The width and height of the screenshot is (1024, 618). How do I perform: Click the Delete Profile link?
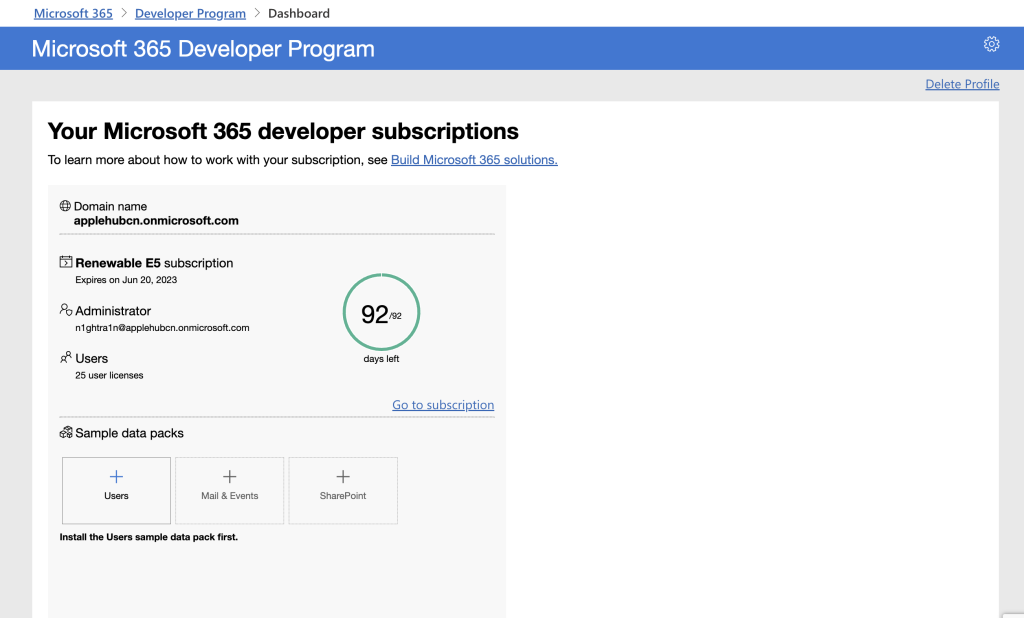(x=962, y=84)
